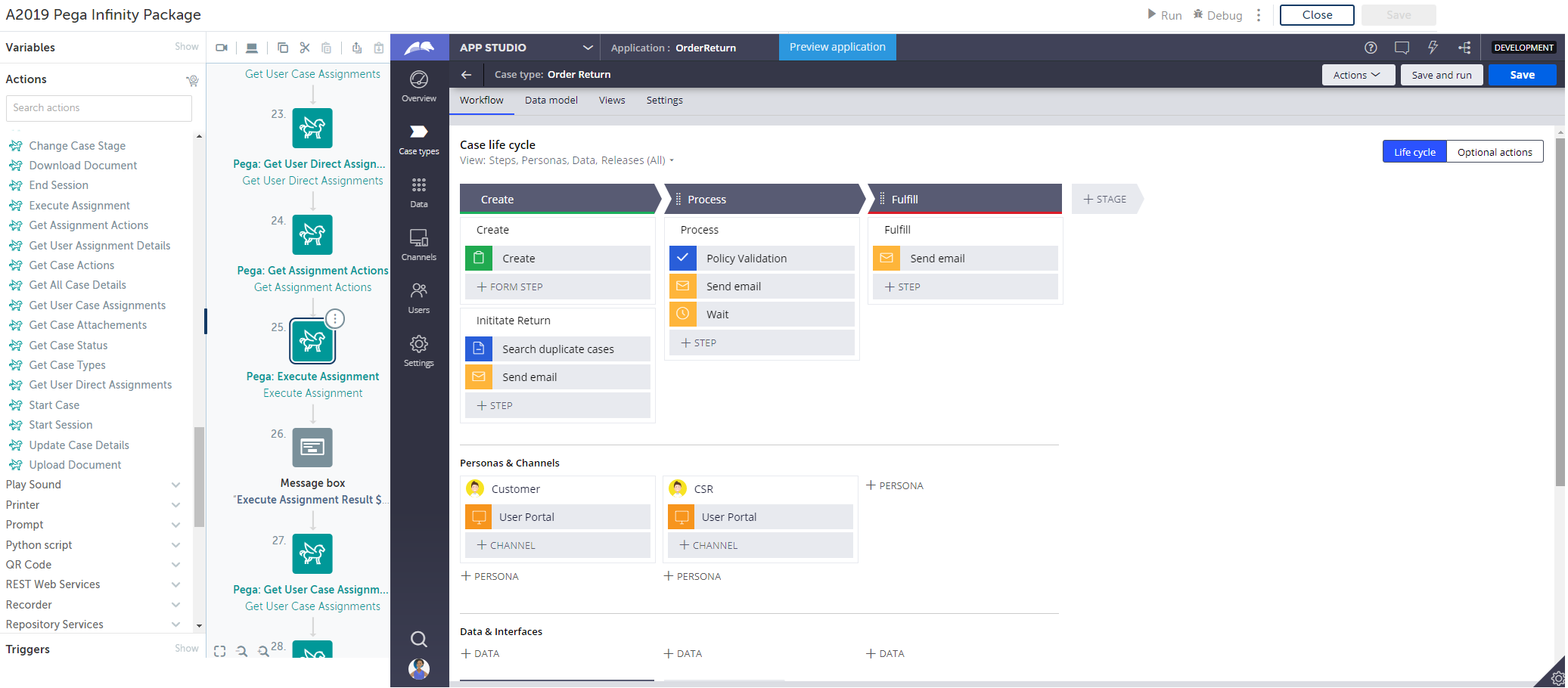The height and width of the screenshot is (688, 1568).
Task: Click the scrollbar down arrow in the Actions list
Action: tap(199, 626)
